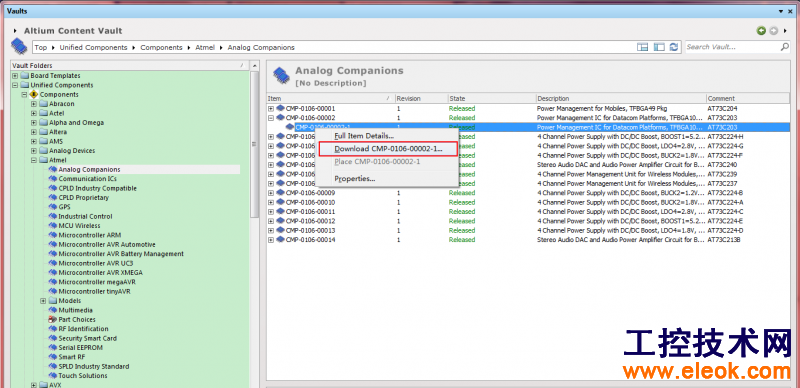Select Communication ICs folder
This screenshot has height=388, width=800.
[x=87, y=179]
